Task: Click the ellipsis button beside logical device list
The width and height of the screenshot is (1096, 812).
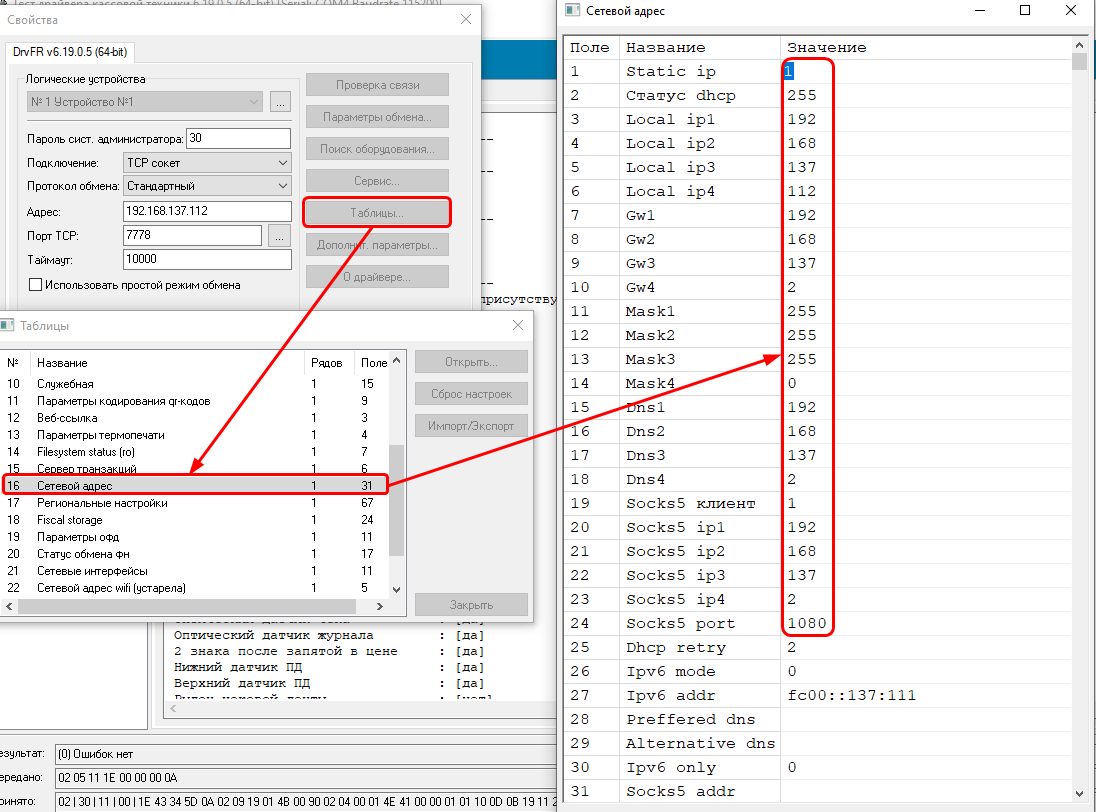Action: (279, 102)
